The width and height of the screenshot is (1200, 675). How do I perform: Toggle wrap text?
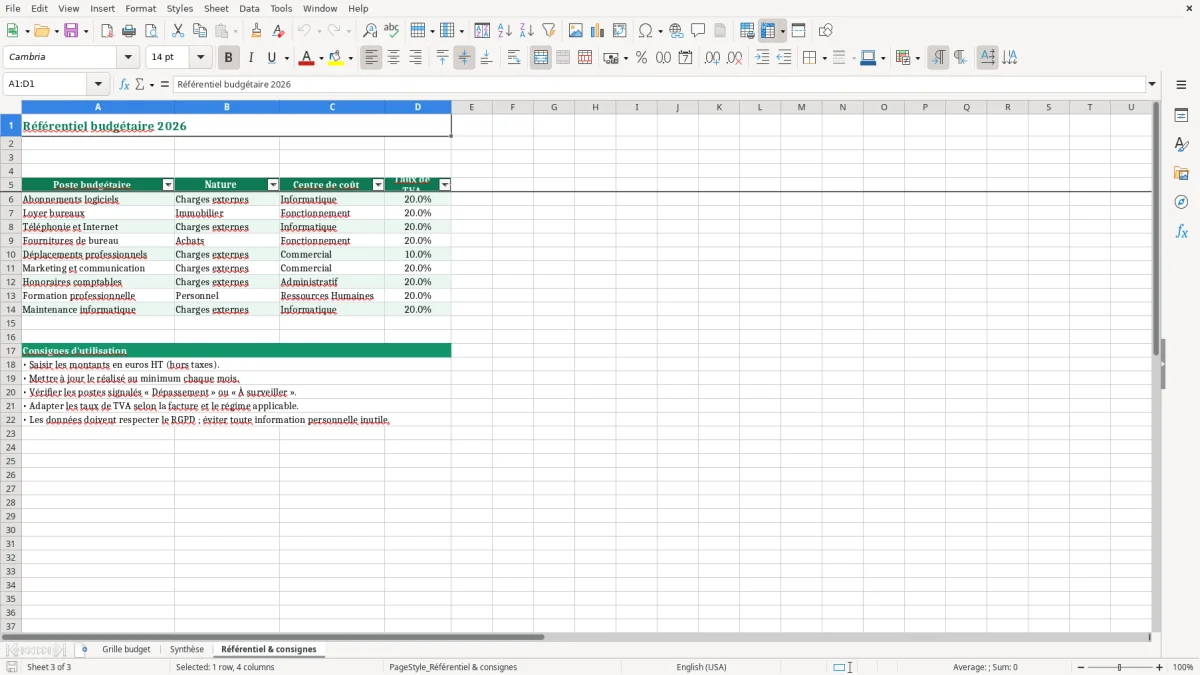(514, 58)
